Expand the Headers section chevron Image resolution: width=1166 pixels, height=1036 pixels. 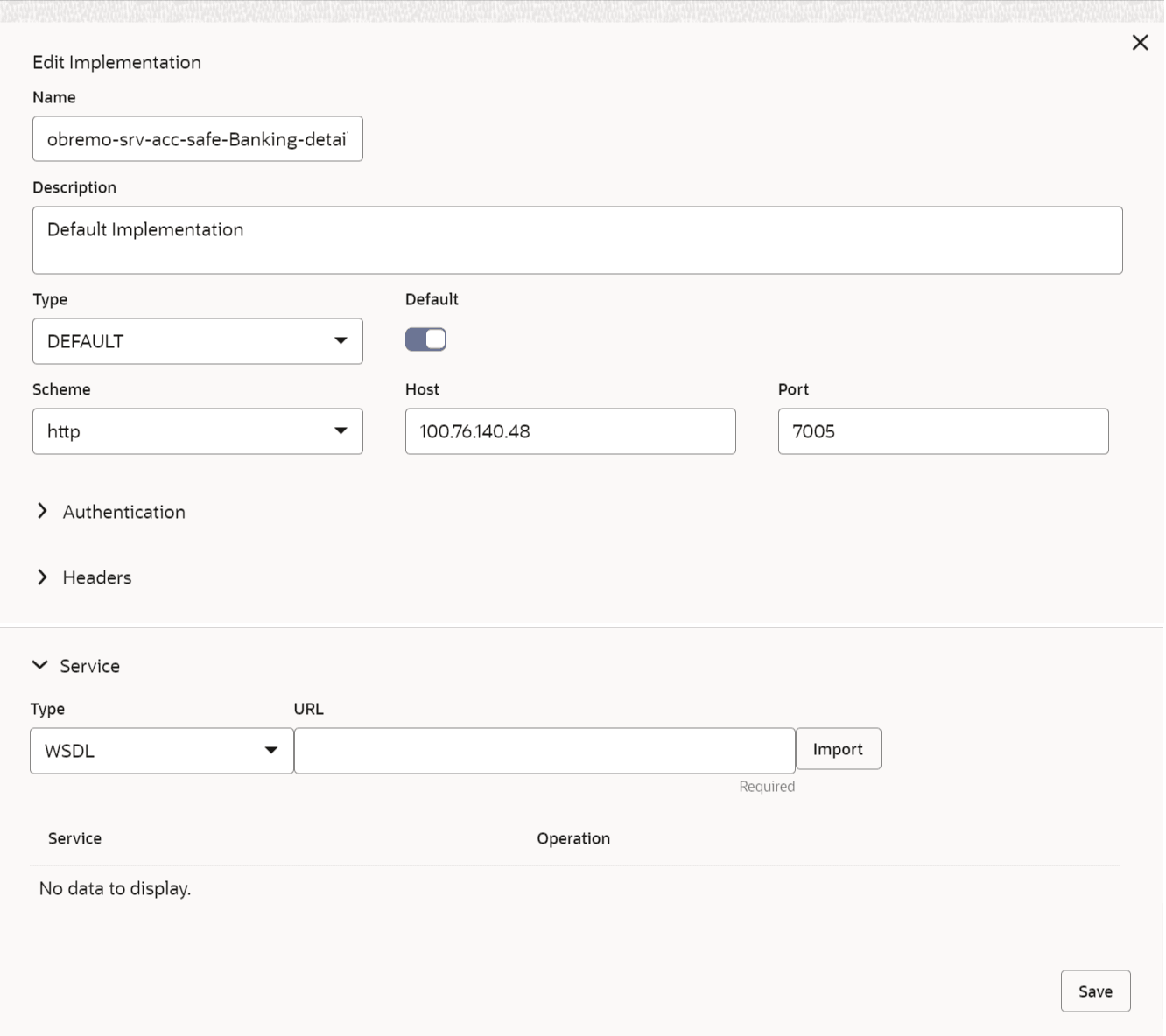click(x=42, y=577)
